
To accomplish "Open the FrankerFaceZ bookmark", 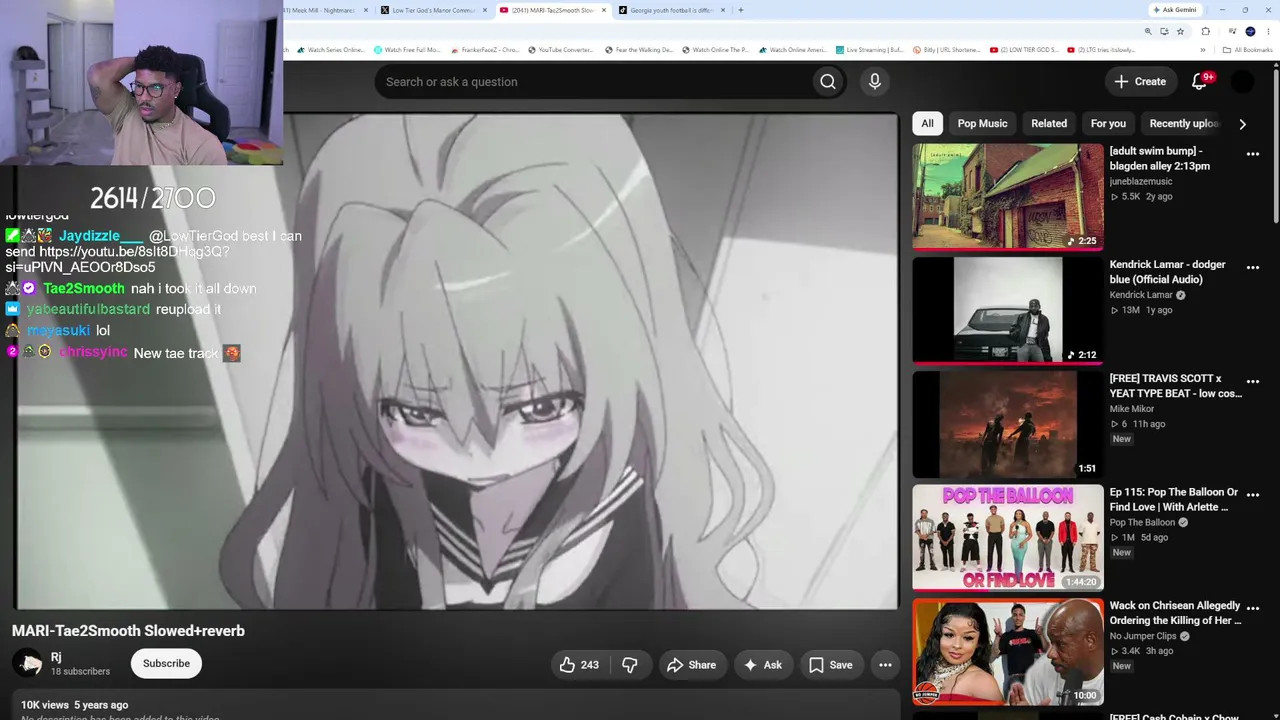I will (x=485, y=50).
